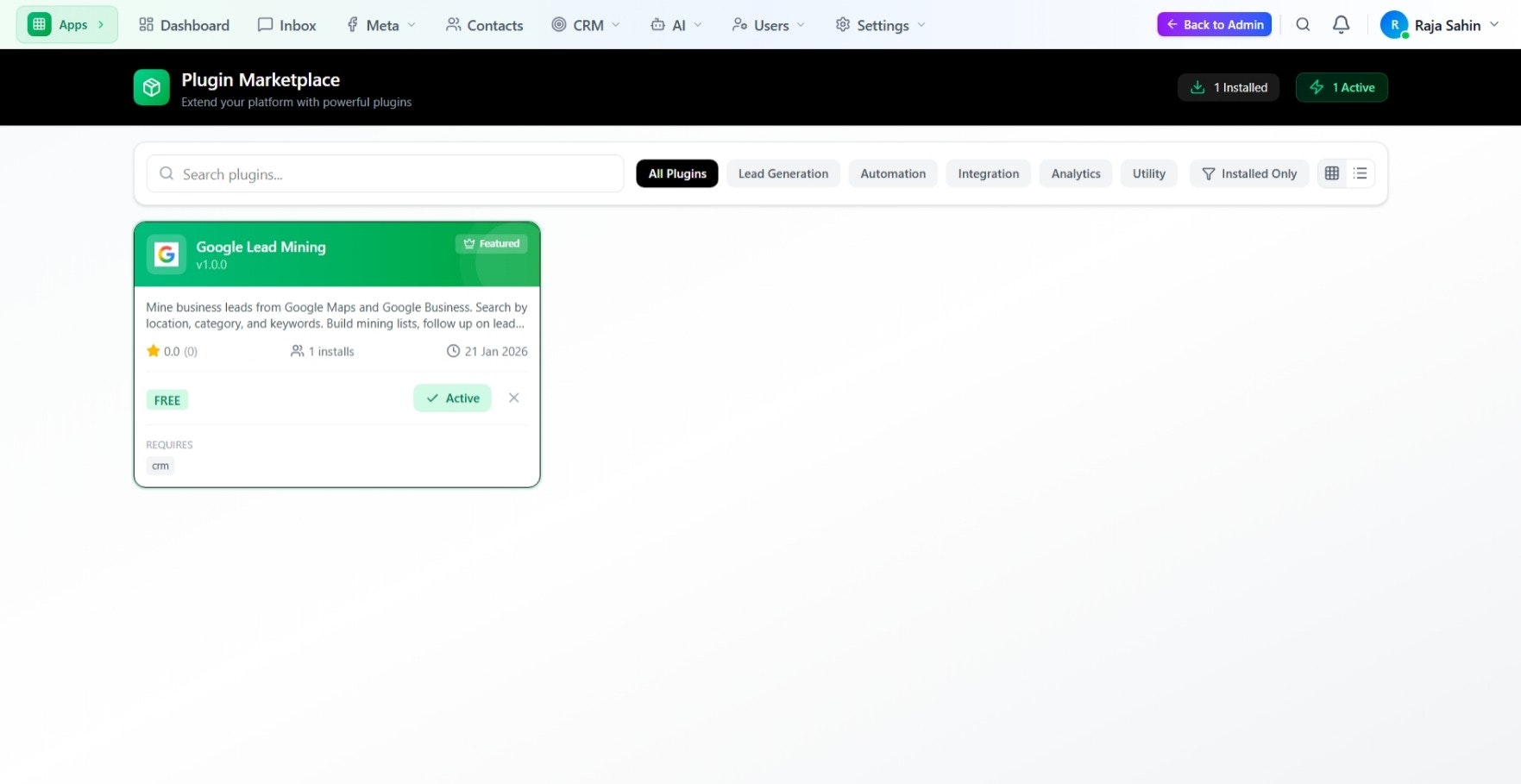Open the global search magnifier icon

pos(1303,24)
